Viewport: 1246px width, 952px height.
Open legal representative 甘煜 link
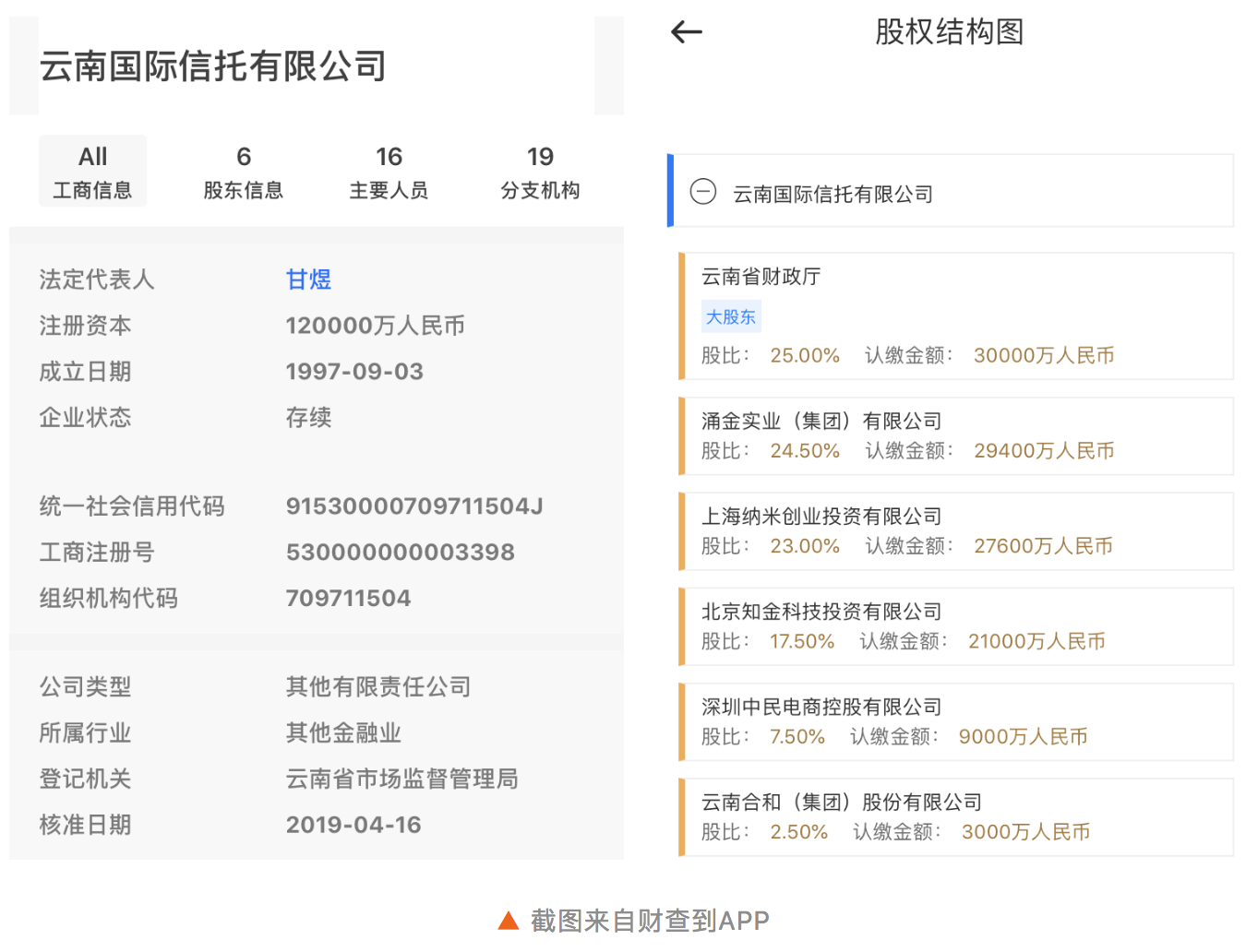[308, 280]
